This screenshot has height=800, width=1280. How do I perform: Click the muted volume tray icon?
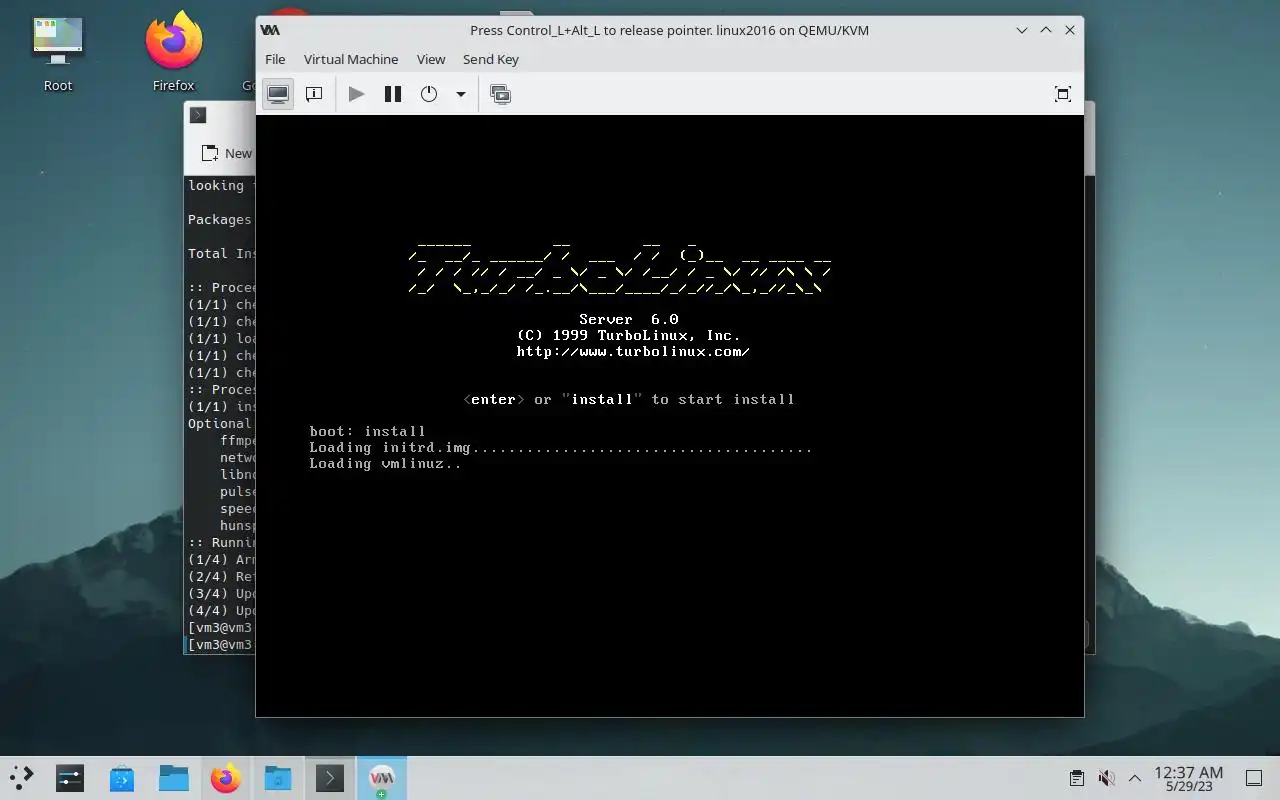click(x=1106, y=778)
